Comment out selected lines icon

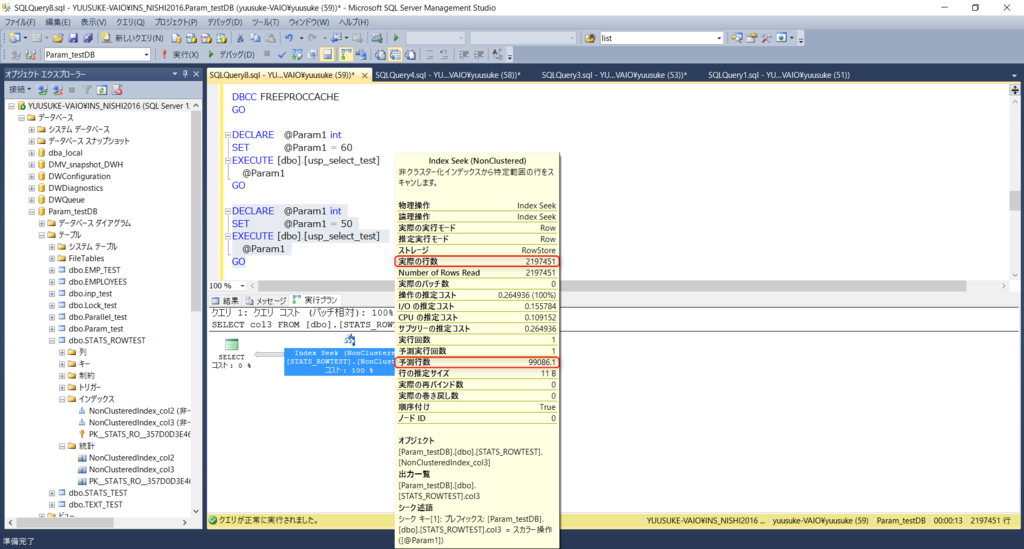click(x=428, y=55)
